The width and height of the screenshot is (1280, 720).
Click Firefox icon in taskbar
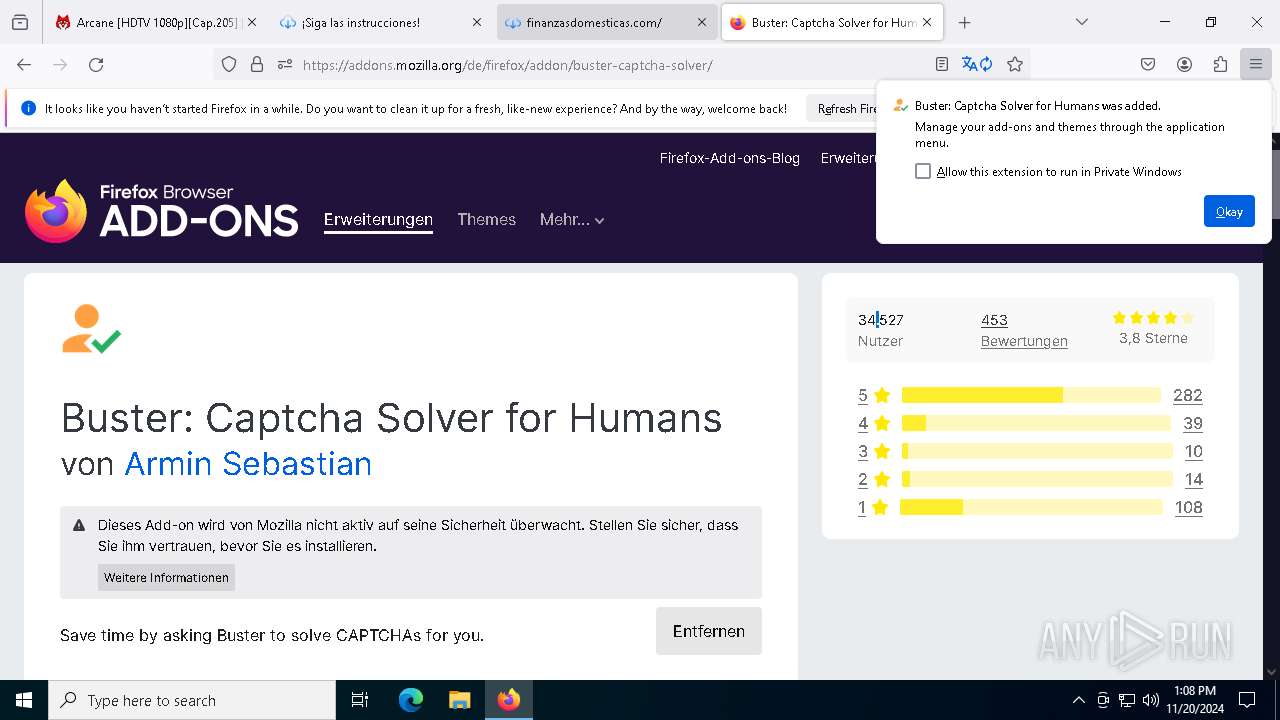point(509,700)
